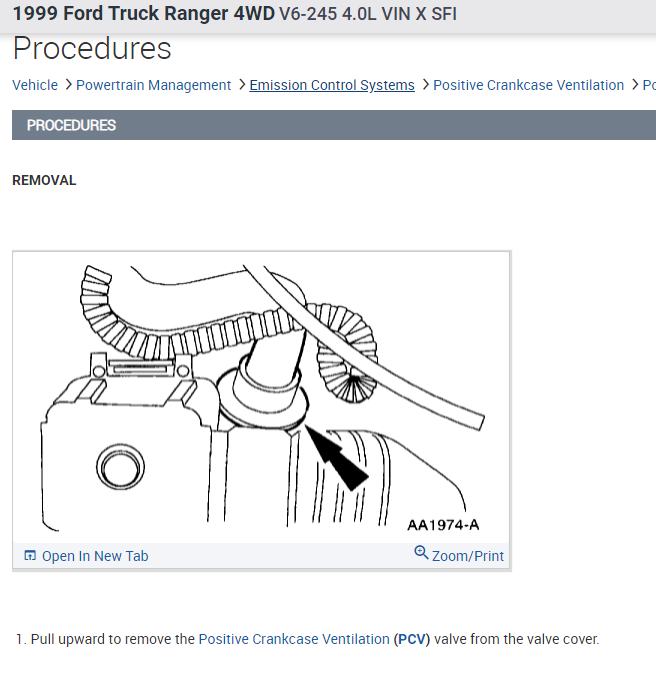Click the Zoom/Print link text
Viewport: 656px width, 694px height.
click(468, 556)
